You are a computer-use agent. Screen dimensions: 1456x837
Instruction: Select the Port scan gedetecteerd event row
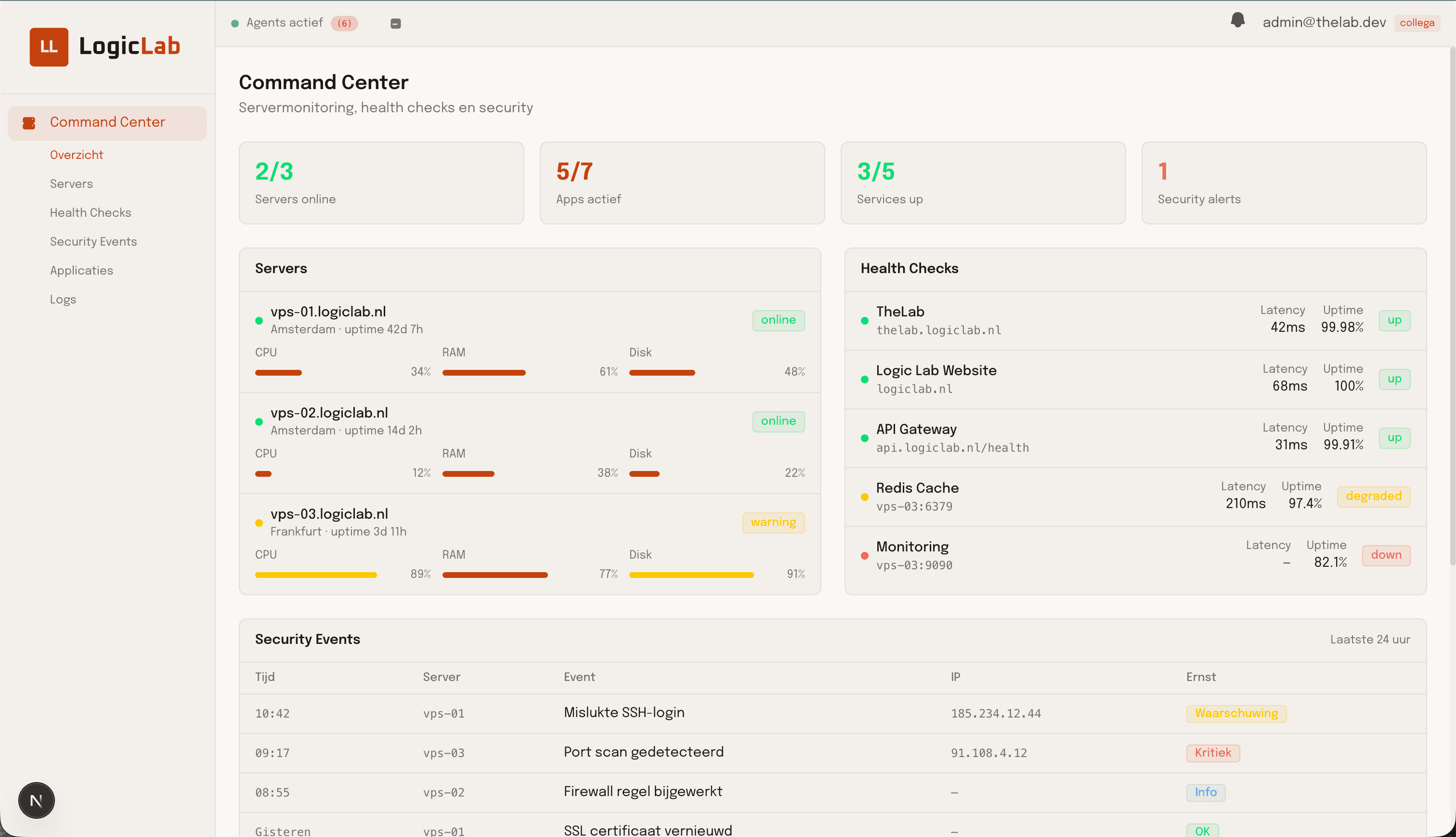[x=644, y=752]
